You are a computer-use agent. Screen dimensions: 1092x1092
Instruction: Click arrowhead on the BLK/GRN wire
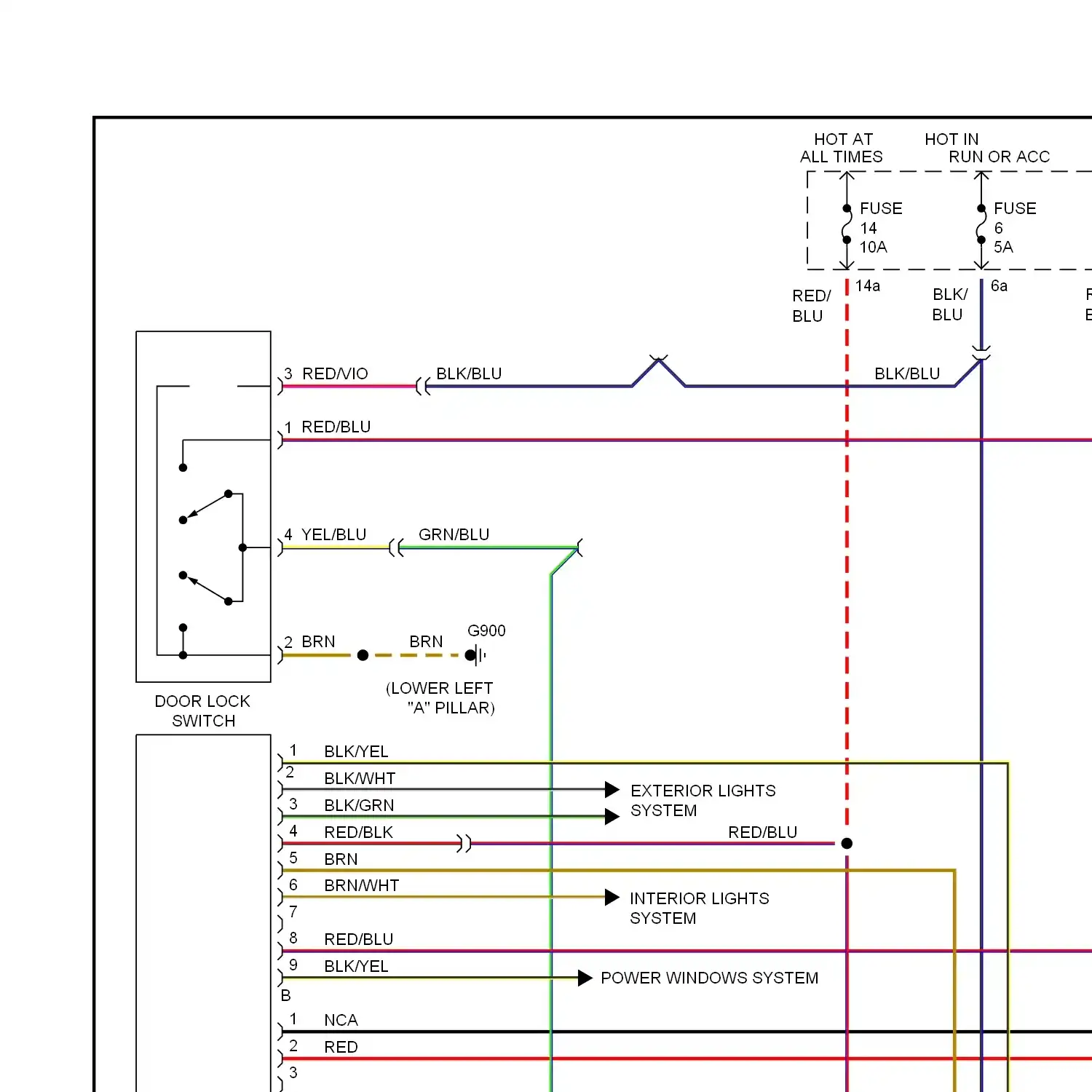[x=612, y=817]
